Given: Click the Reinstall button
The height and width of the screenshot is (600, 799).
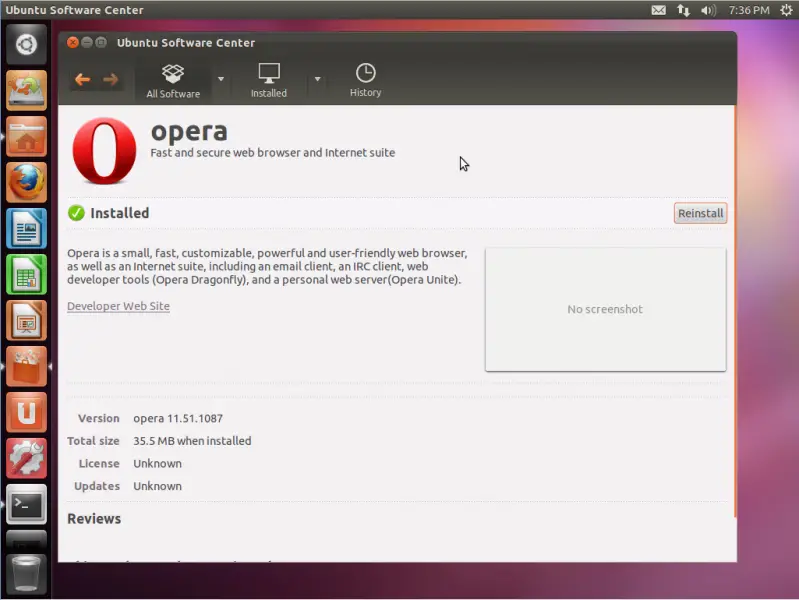Looking at the screenshot, I should click(700, 213).
